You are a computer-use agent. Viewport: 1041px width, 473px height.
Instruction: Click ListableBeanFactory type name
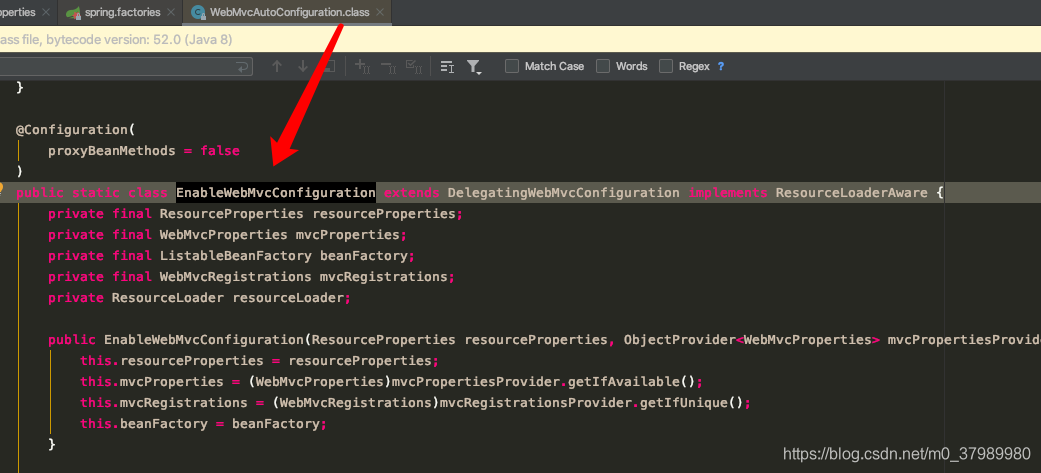point(236,256)
